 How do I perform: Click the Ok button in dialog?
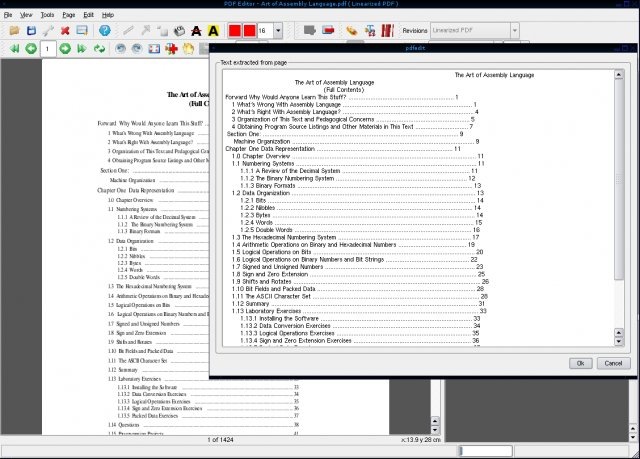click(x=580, y=363)
